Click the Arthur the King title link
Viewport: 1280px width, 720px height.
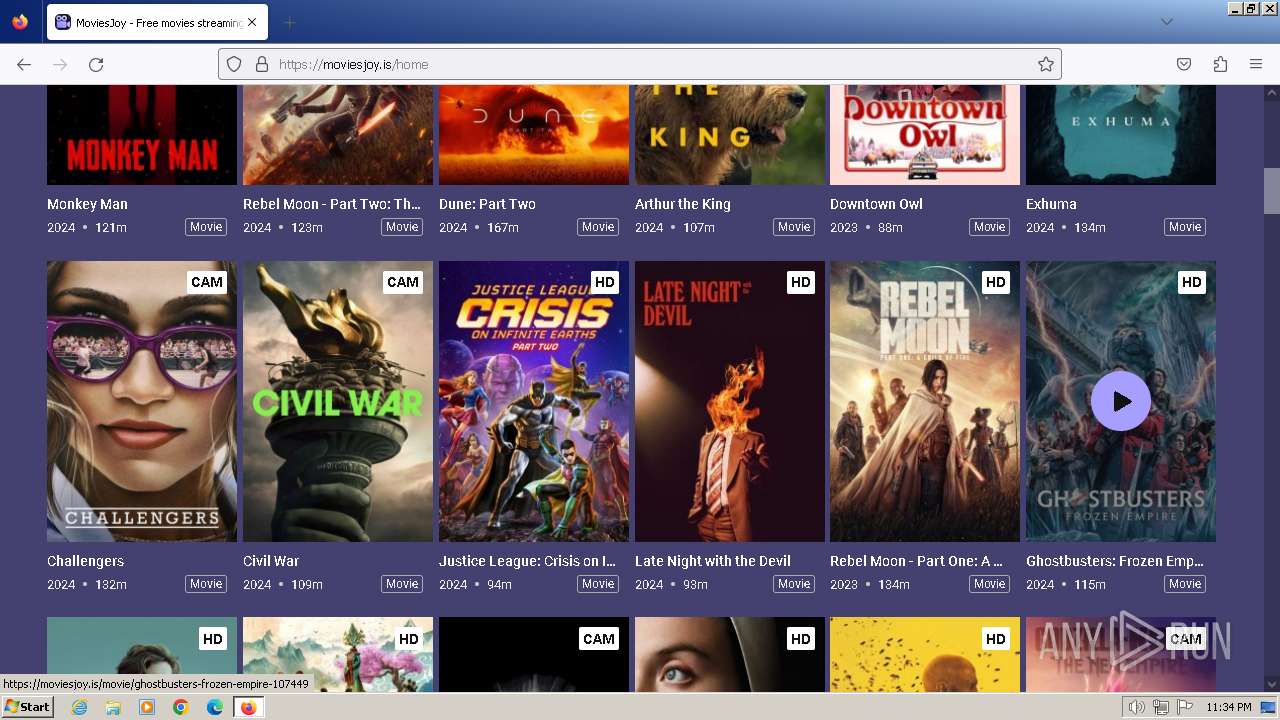(683, 204)
